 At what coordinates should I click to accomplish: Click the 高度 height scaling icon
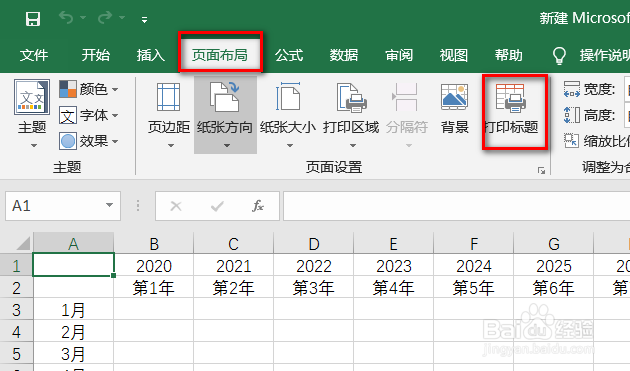pos(572,115)
